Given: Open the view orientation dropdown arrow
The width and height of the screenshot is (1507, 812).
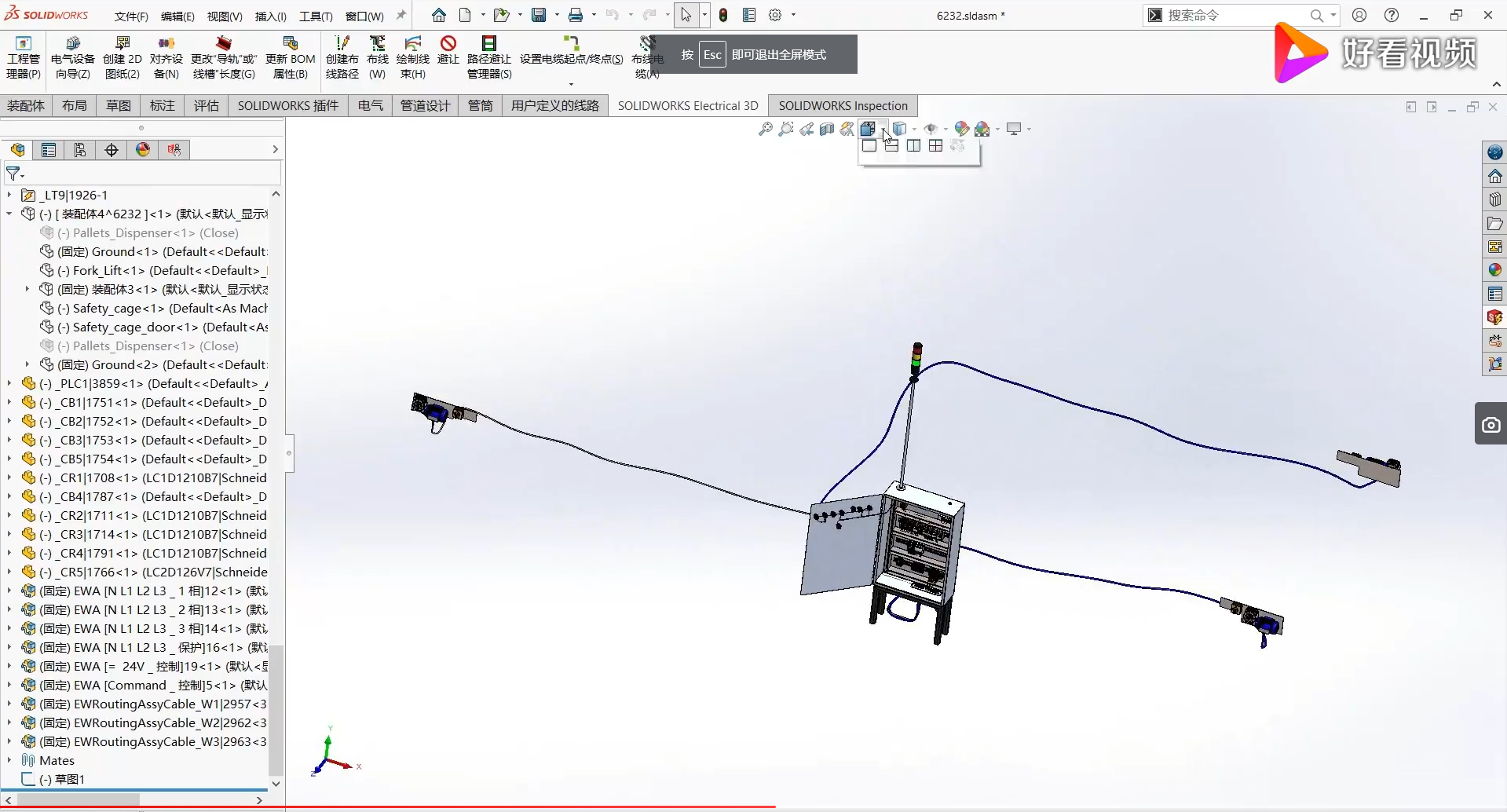Looking at the screenshot, I should pyautogui.click(x=884, y=129).
